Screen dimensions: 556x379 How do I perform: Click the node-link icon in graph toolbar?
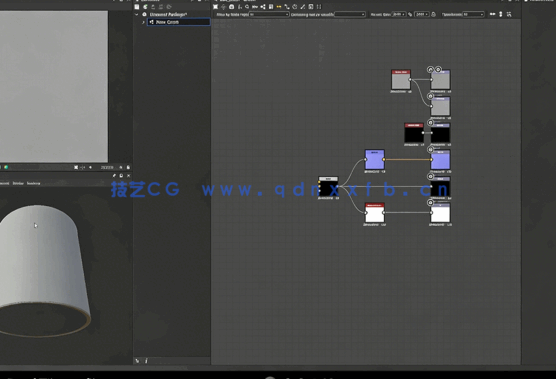tap(263, 7)
